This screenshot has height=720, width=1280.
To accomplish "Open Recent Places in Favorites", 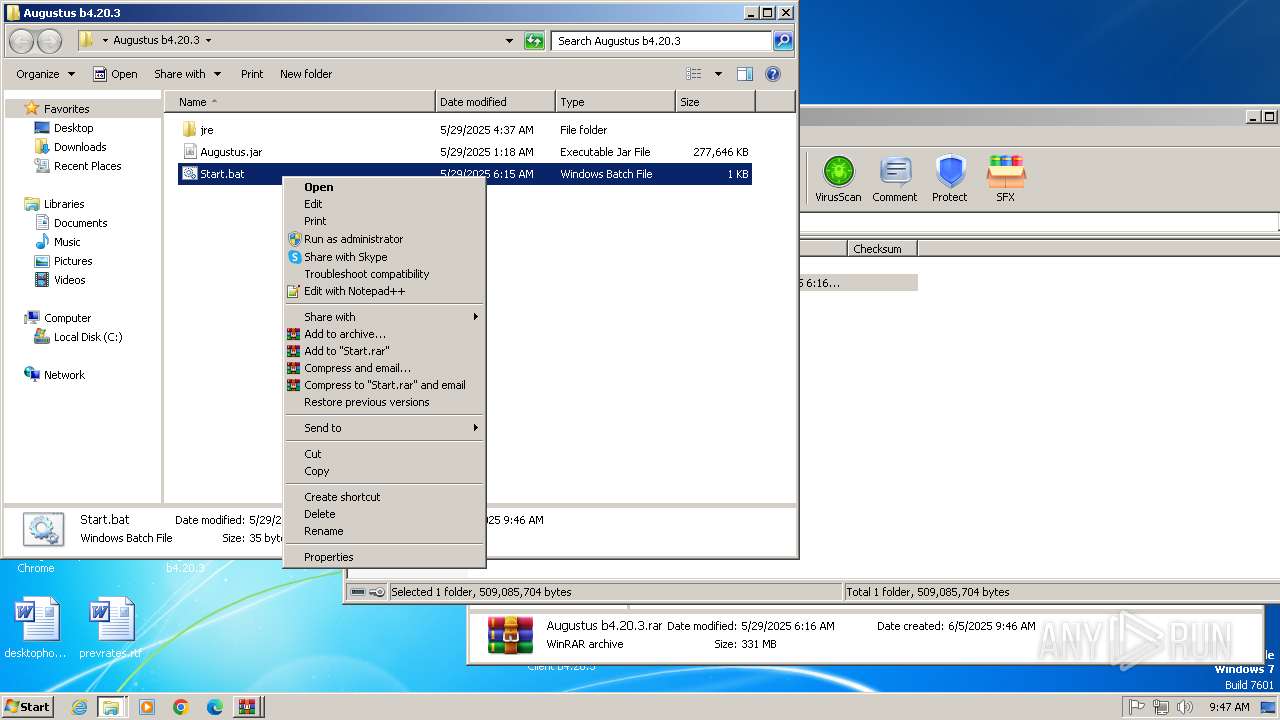I will [87, 166].
